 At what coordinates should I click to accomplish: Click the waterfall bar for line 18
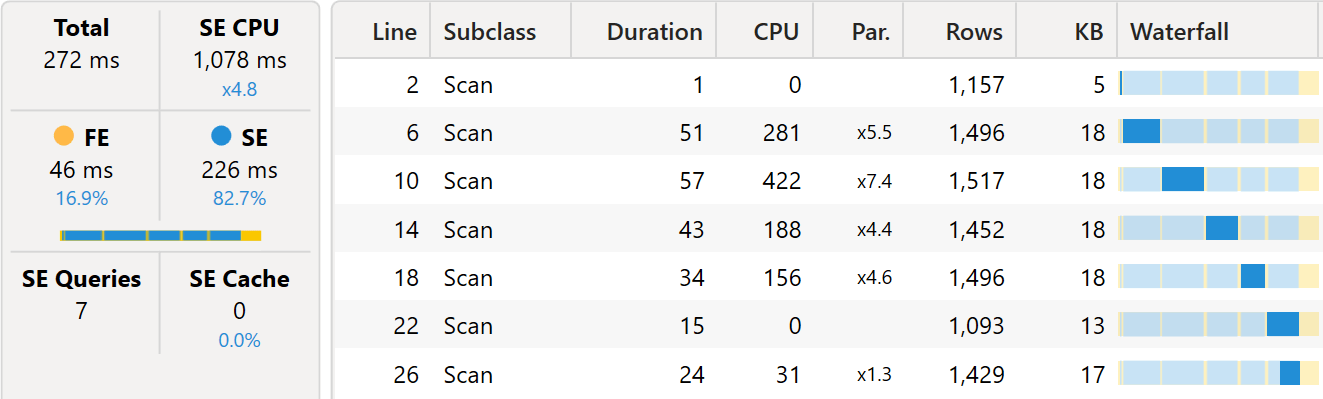[x=1253, y=276]
